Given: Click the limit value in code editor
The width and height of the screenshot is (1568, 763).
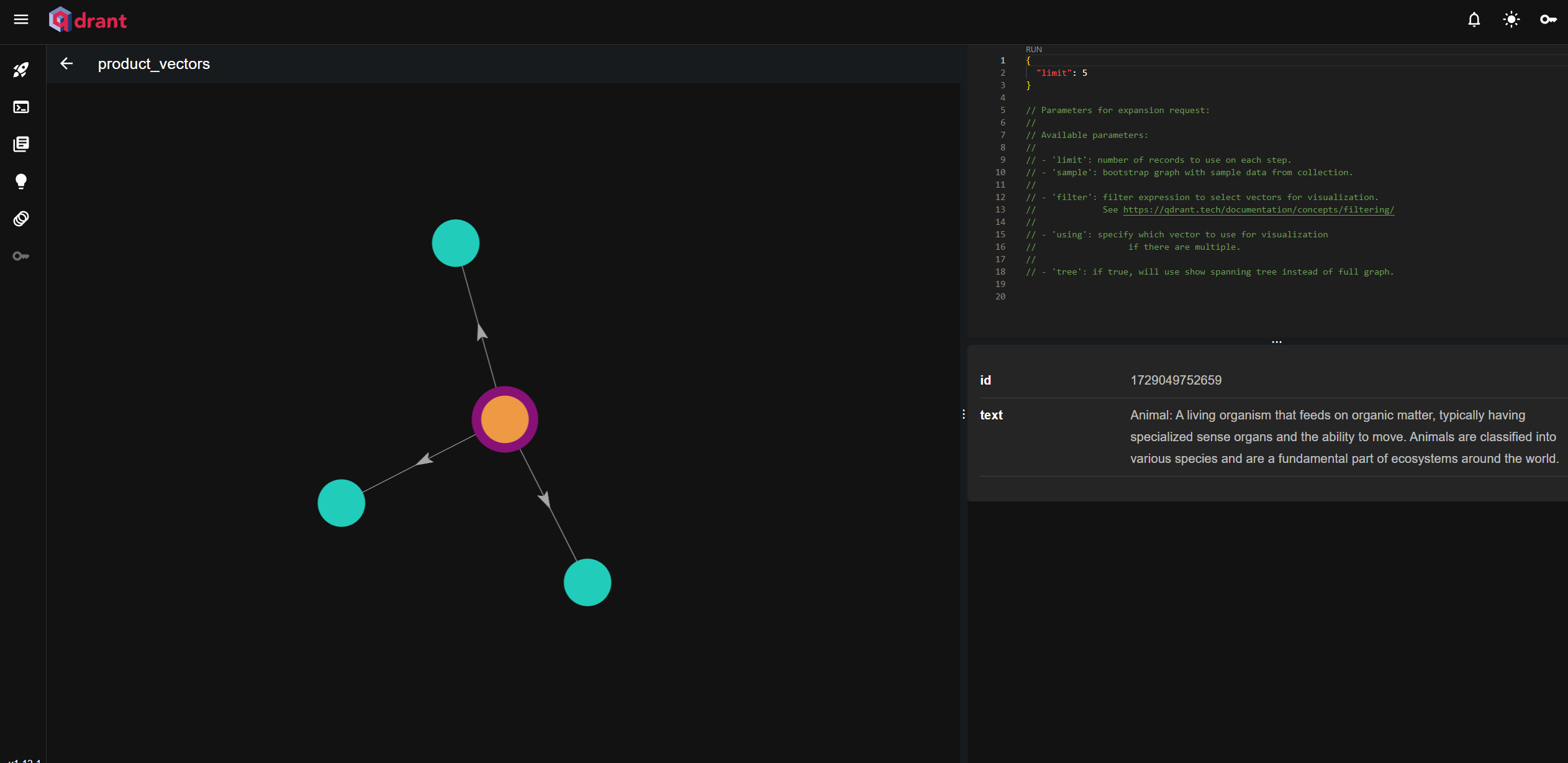Looking at the screenshot, I should tap(1084, 73).
